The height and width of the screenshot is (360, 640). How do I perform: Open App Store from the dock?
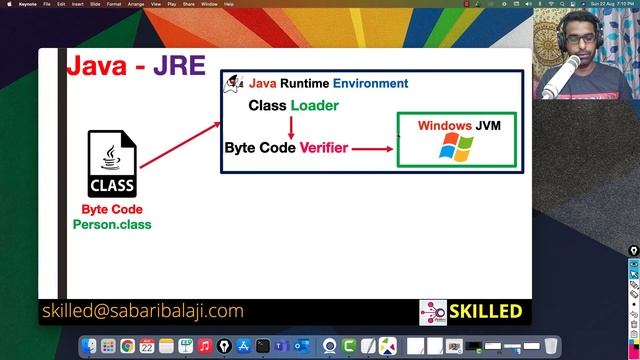pos(243,346)
